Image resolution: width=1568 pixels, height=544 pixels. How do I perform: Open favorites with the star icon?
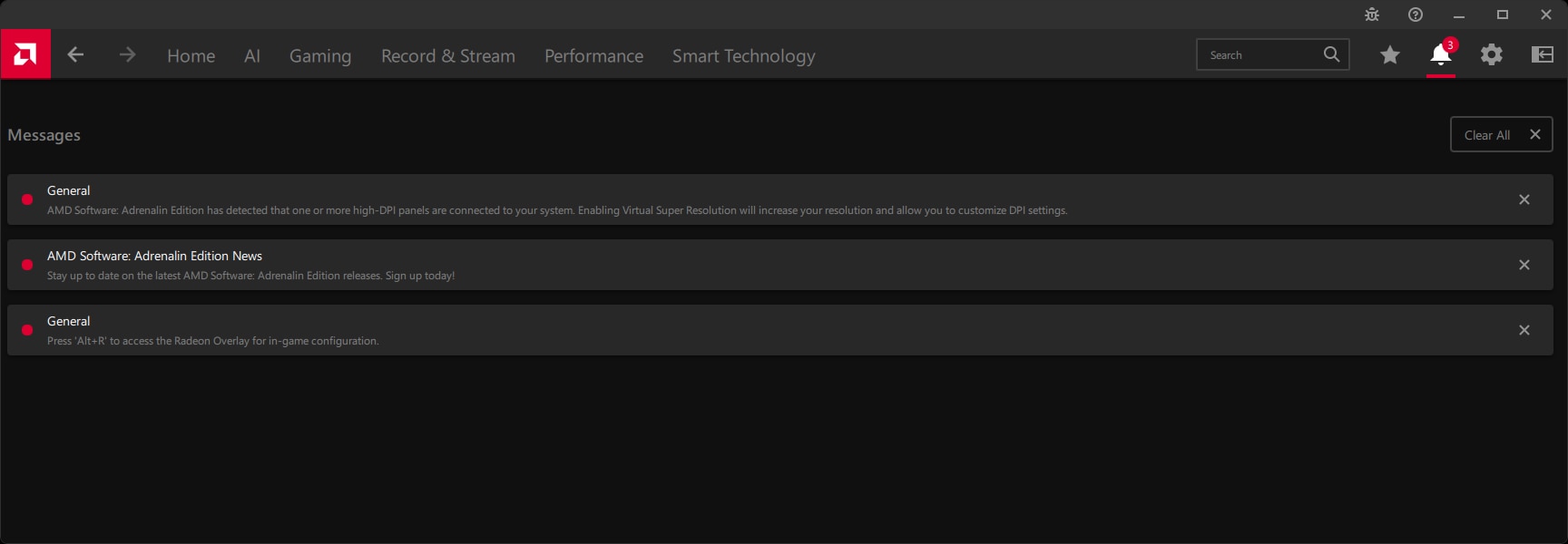tap(1389, 55)
